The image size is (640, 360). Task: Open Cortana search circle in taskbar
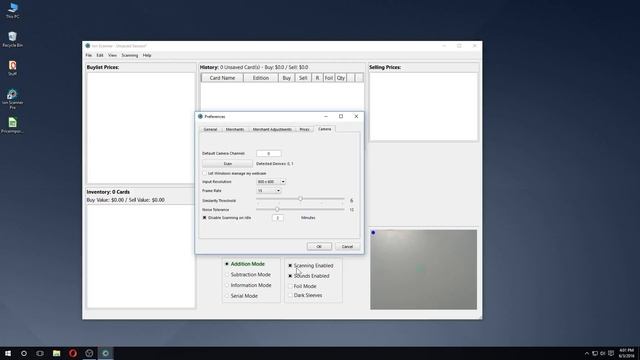24,353
